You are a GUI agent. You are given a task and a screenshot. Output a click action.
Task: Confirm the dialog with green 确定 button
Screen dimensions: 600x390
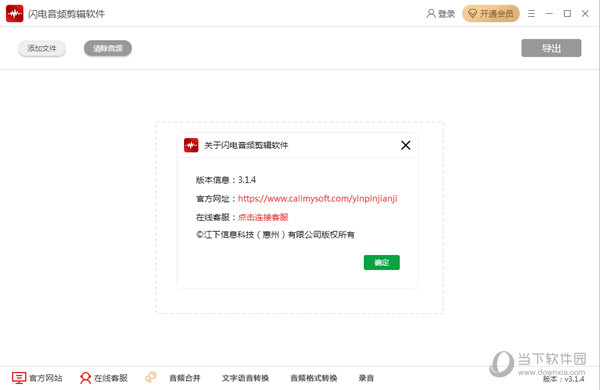pyautogui.click(x=382, y=263)
